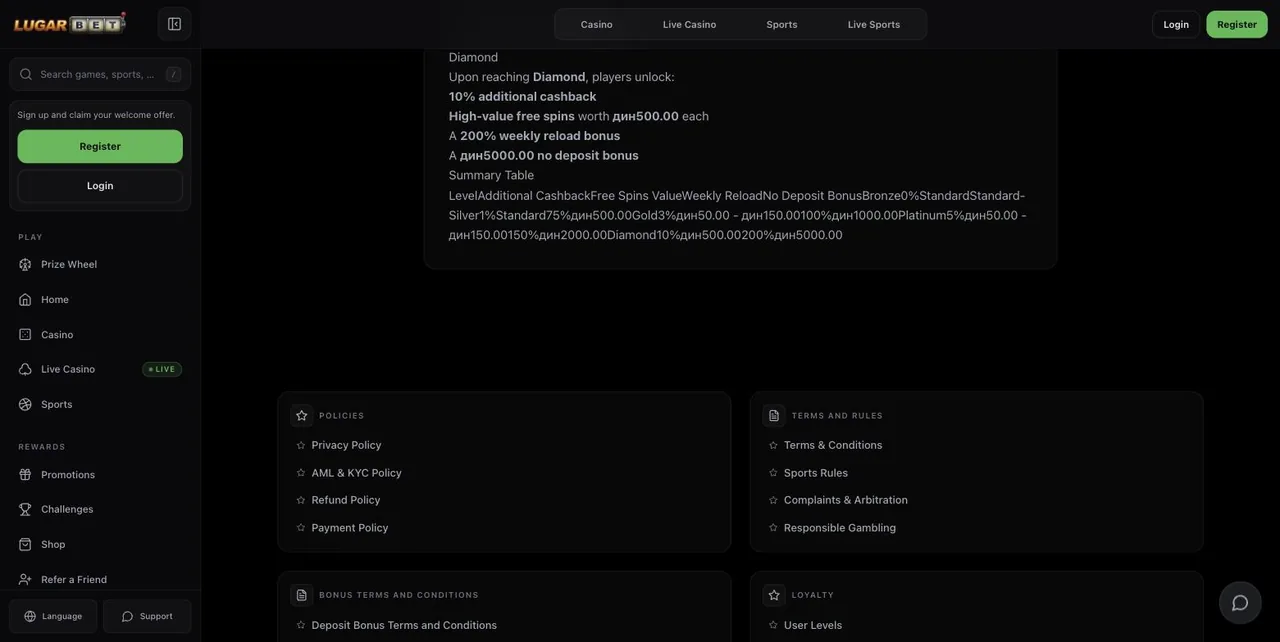The image size is (1280, 642).
Task: Click the green Register button in the header
Action: coord(1237,24)
